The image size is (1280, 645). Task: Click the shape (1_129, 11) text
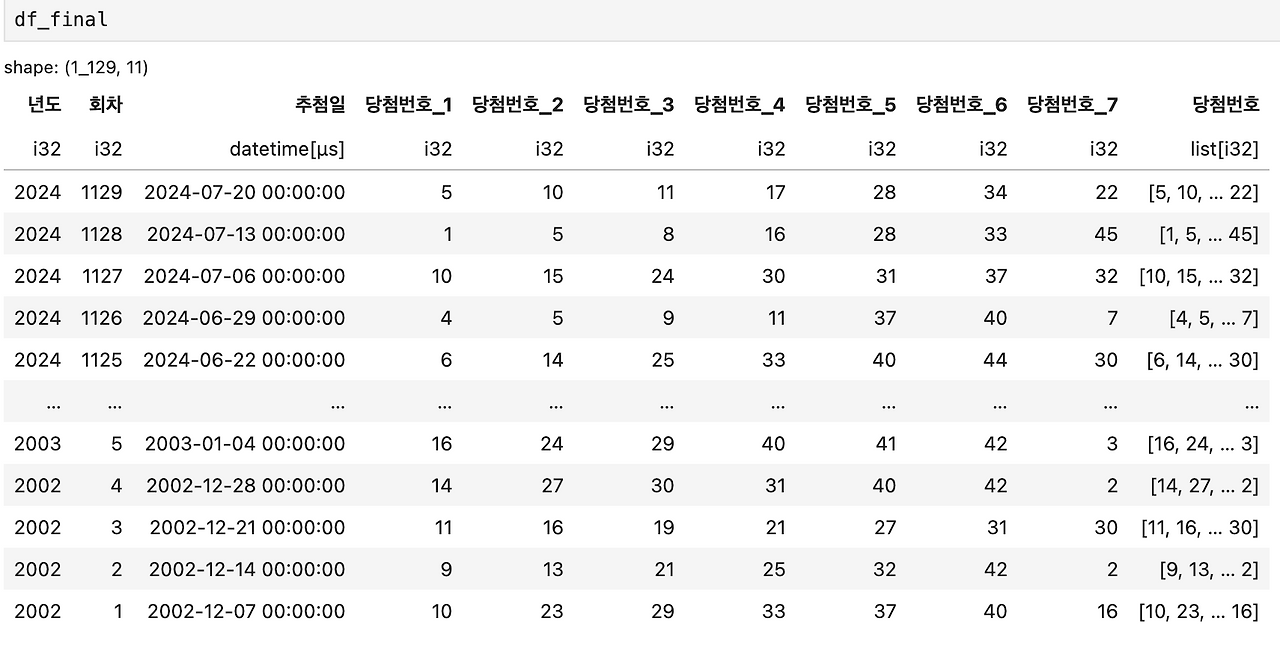(76, 68)
